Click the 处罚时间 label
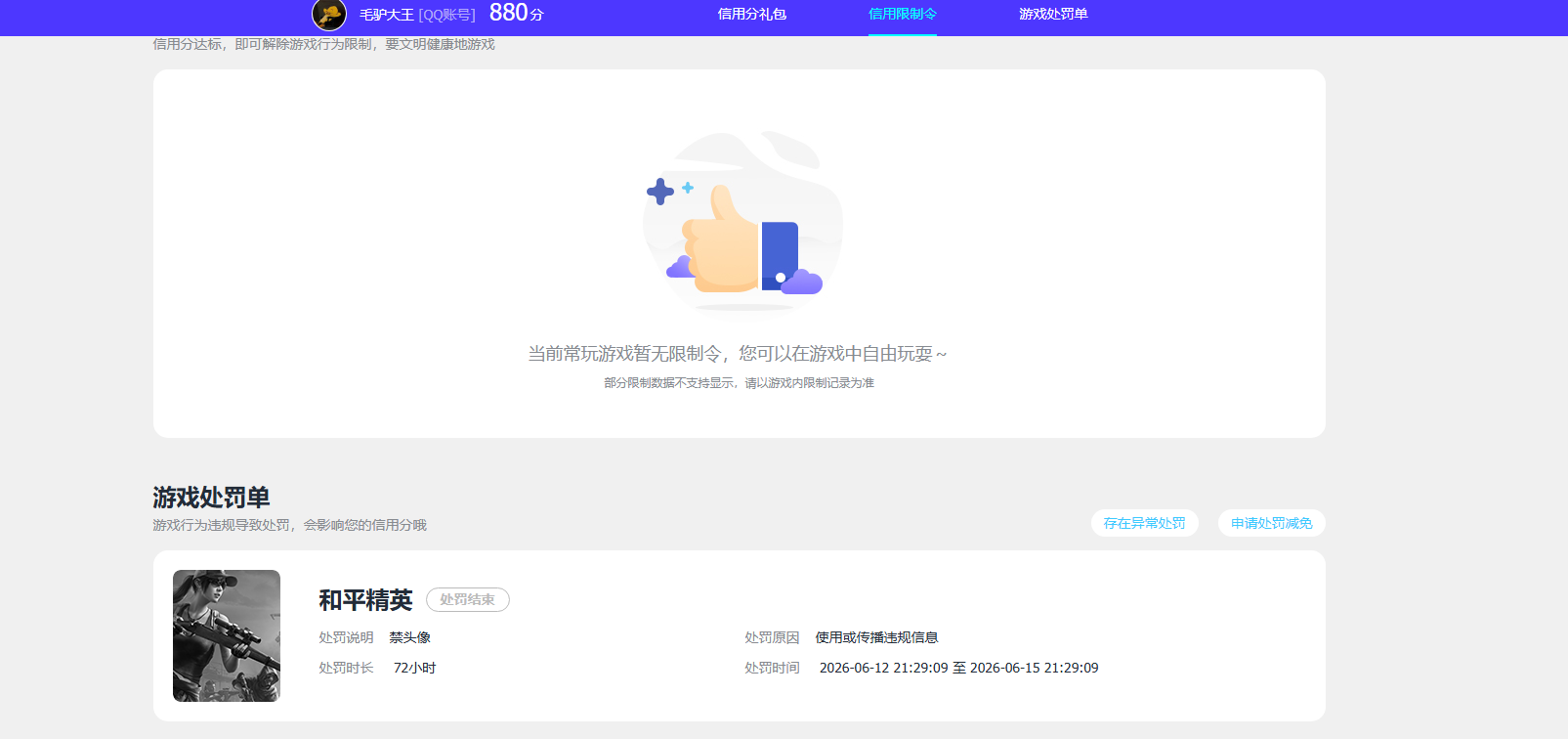Viewport: 1568px width, 739px height. coord(772,668)
